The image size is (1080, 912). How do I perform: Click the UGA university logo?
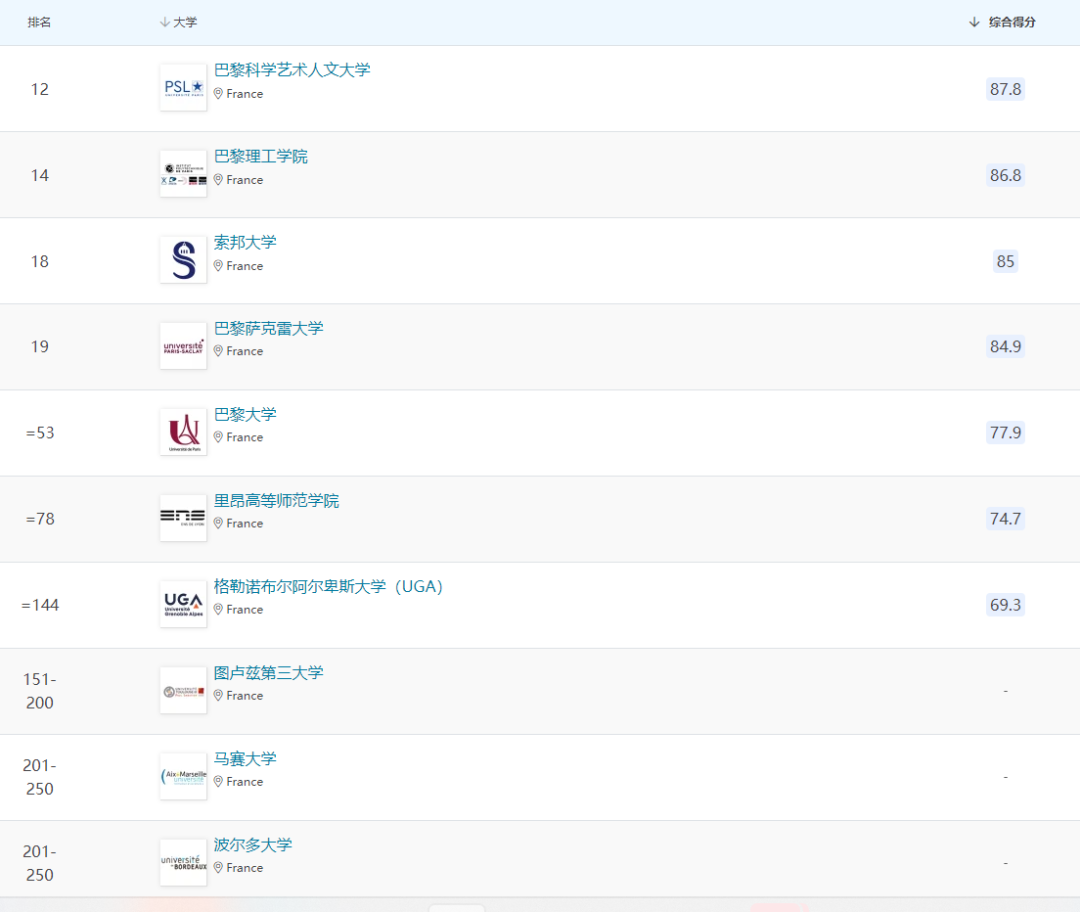pos(182,604)
